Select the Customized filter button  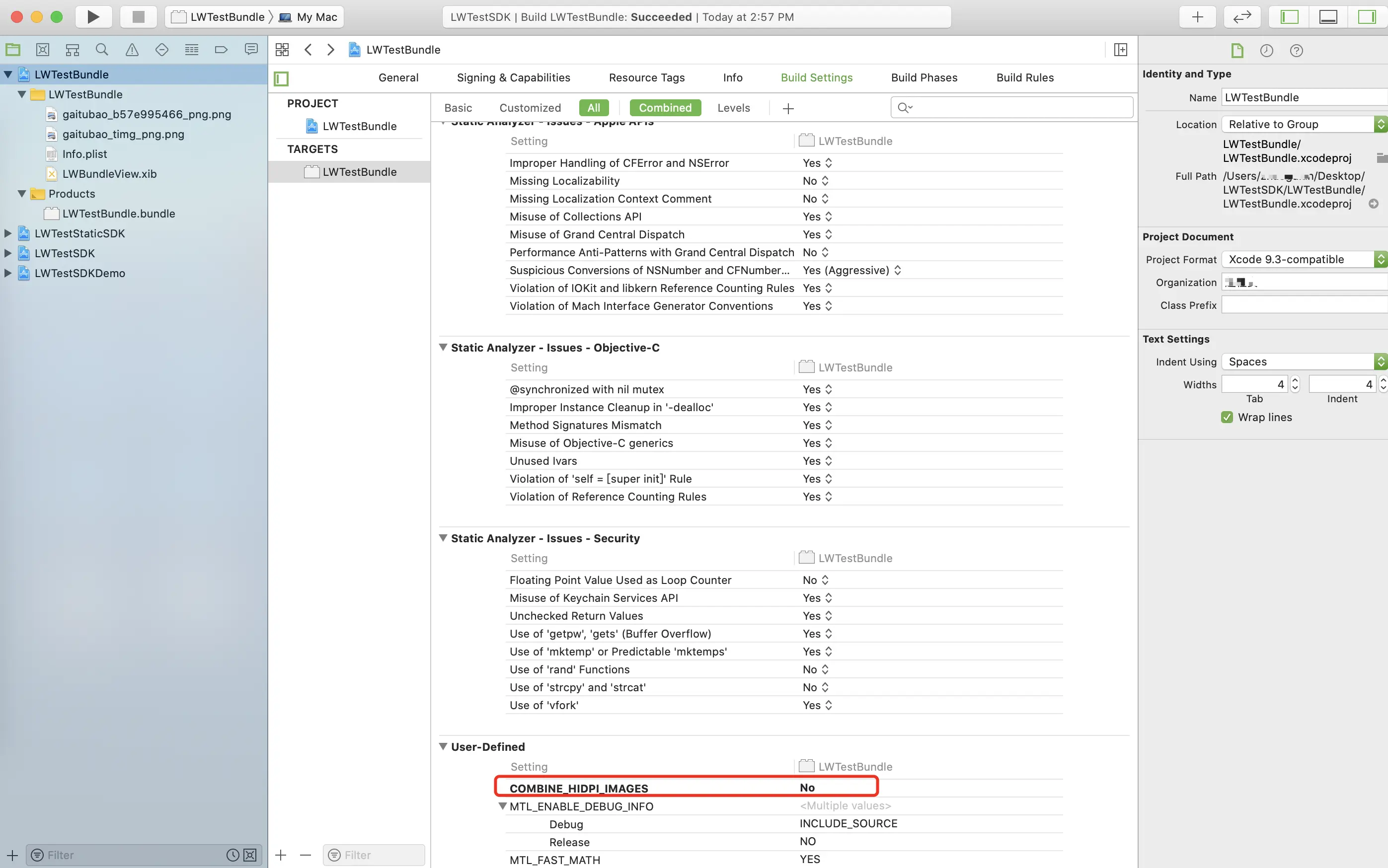coord(530,108)
